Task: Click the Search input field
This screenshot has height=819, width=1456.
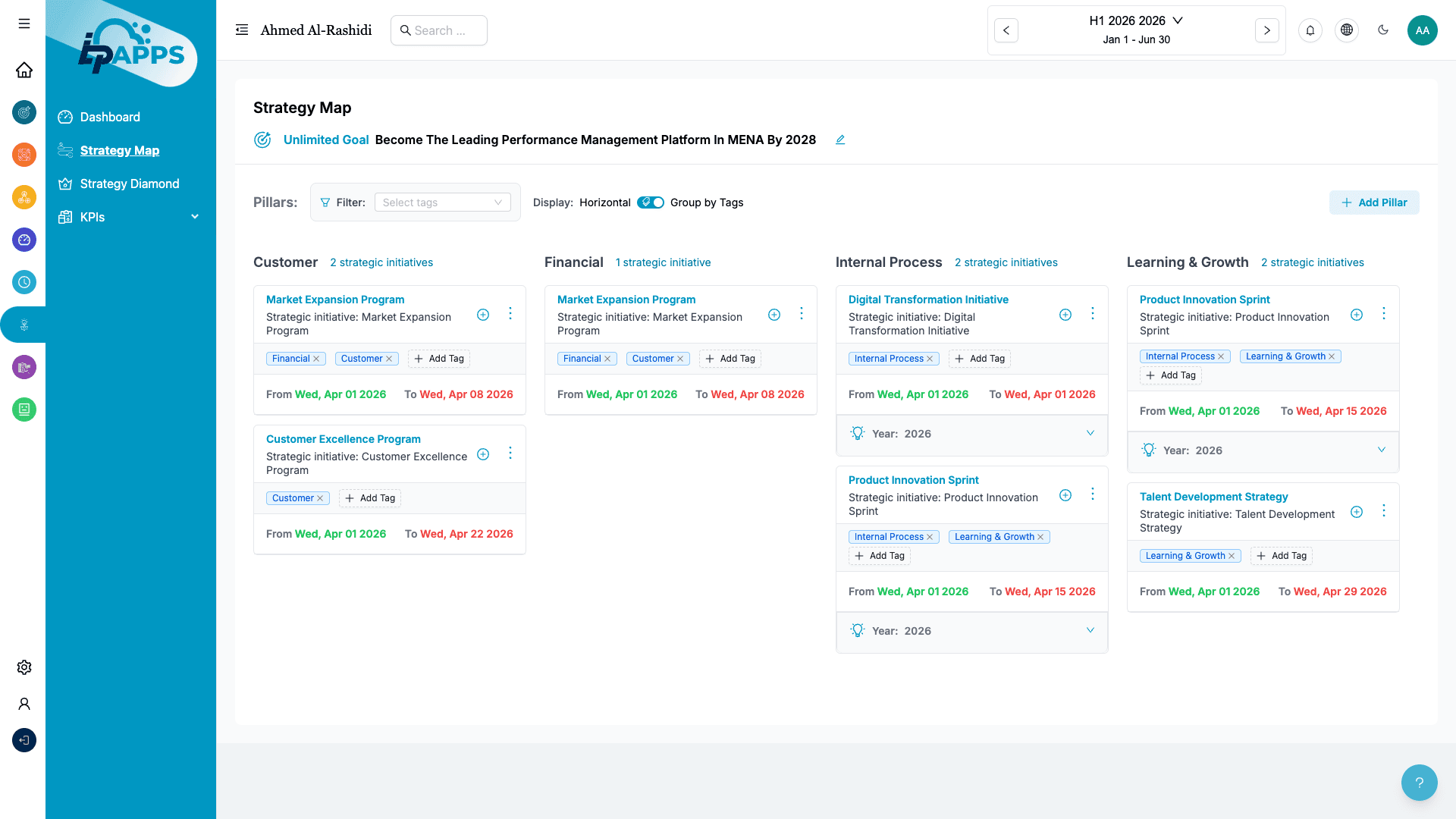Action: point(440,30)
